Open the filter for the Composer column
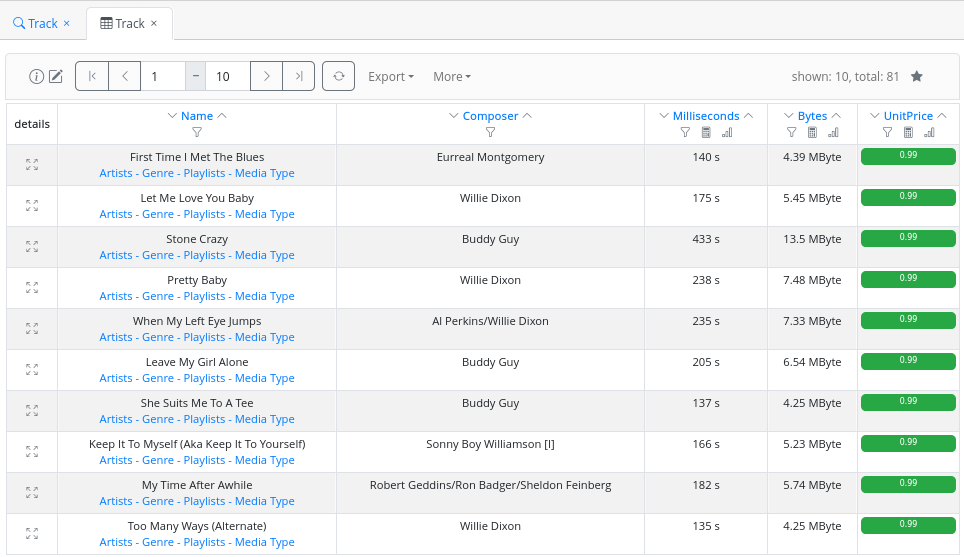964x557 pixels. click(x=490, y=132)
